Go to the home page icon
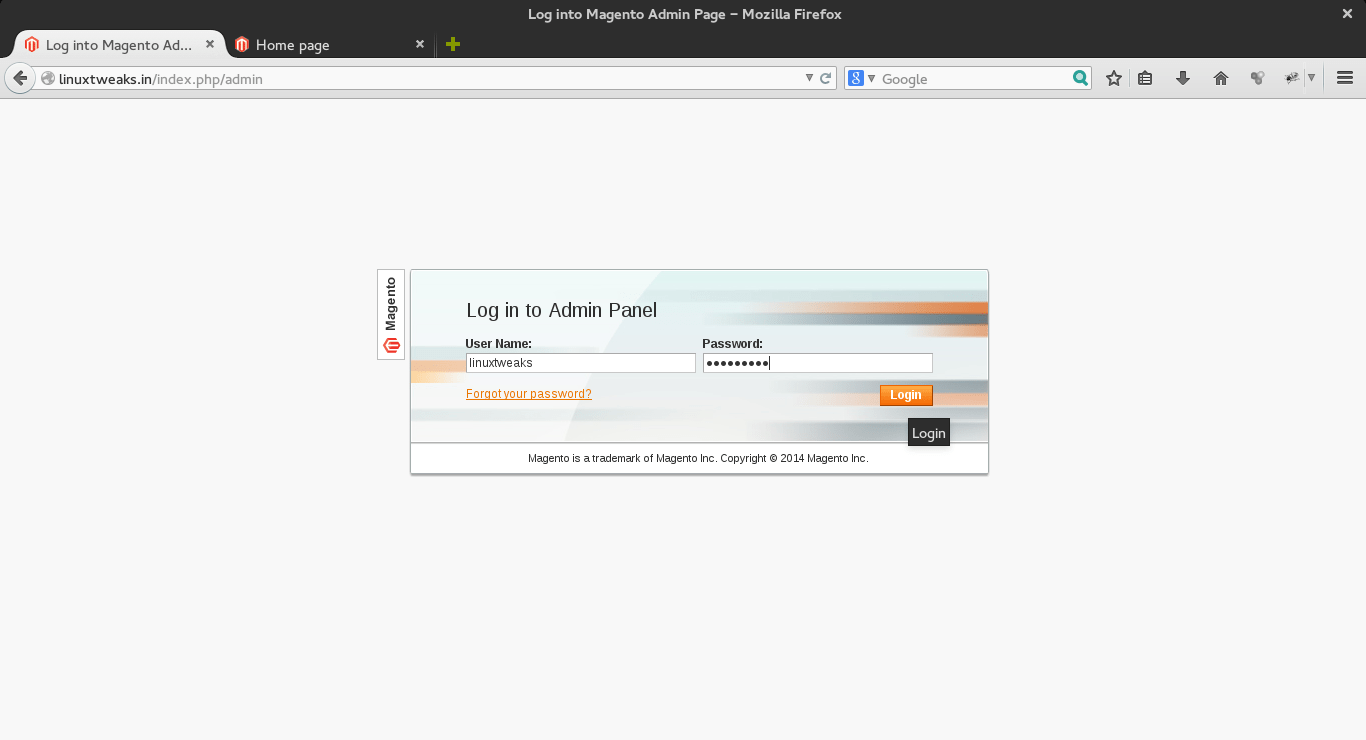Image resolution: width=1366 pixels, height=740 pixels. point(1220,78)
